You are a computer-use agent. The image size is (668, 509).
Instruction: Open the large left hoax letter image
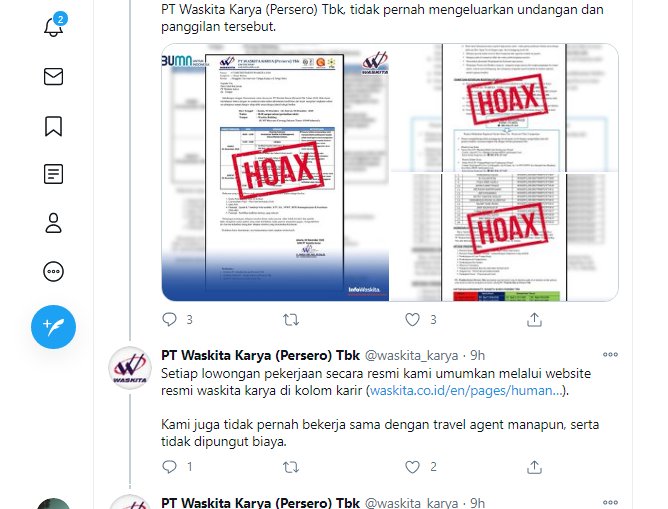[275, 173]
